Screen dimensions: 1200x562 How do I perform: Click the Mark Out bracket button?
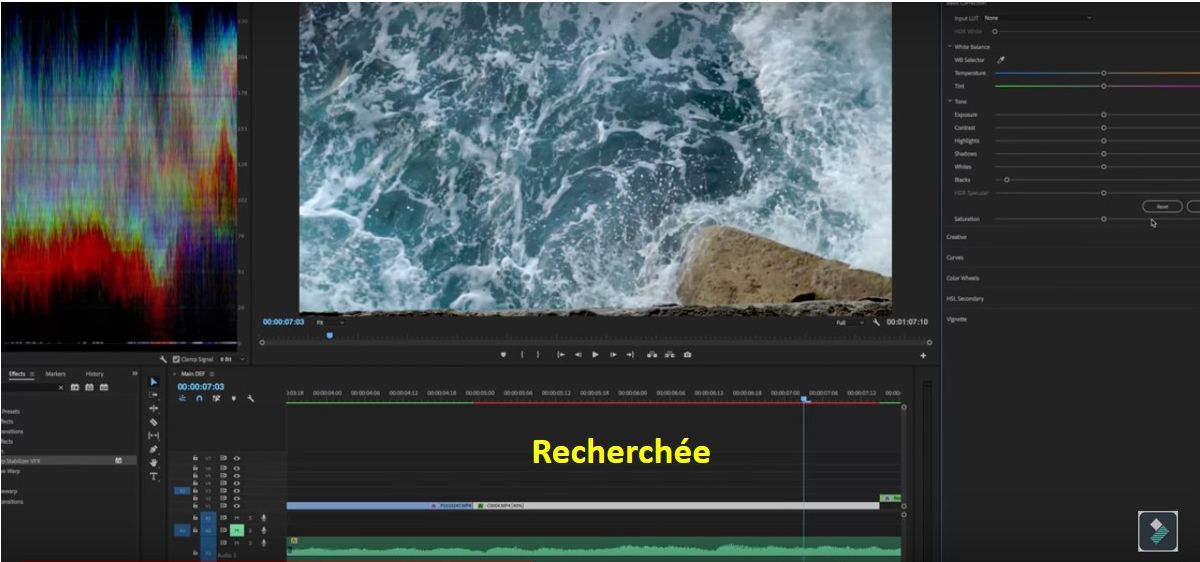(538, 355)
